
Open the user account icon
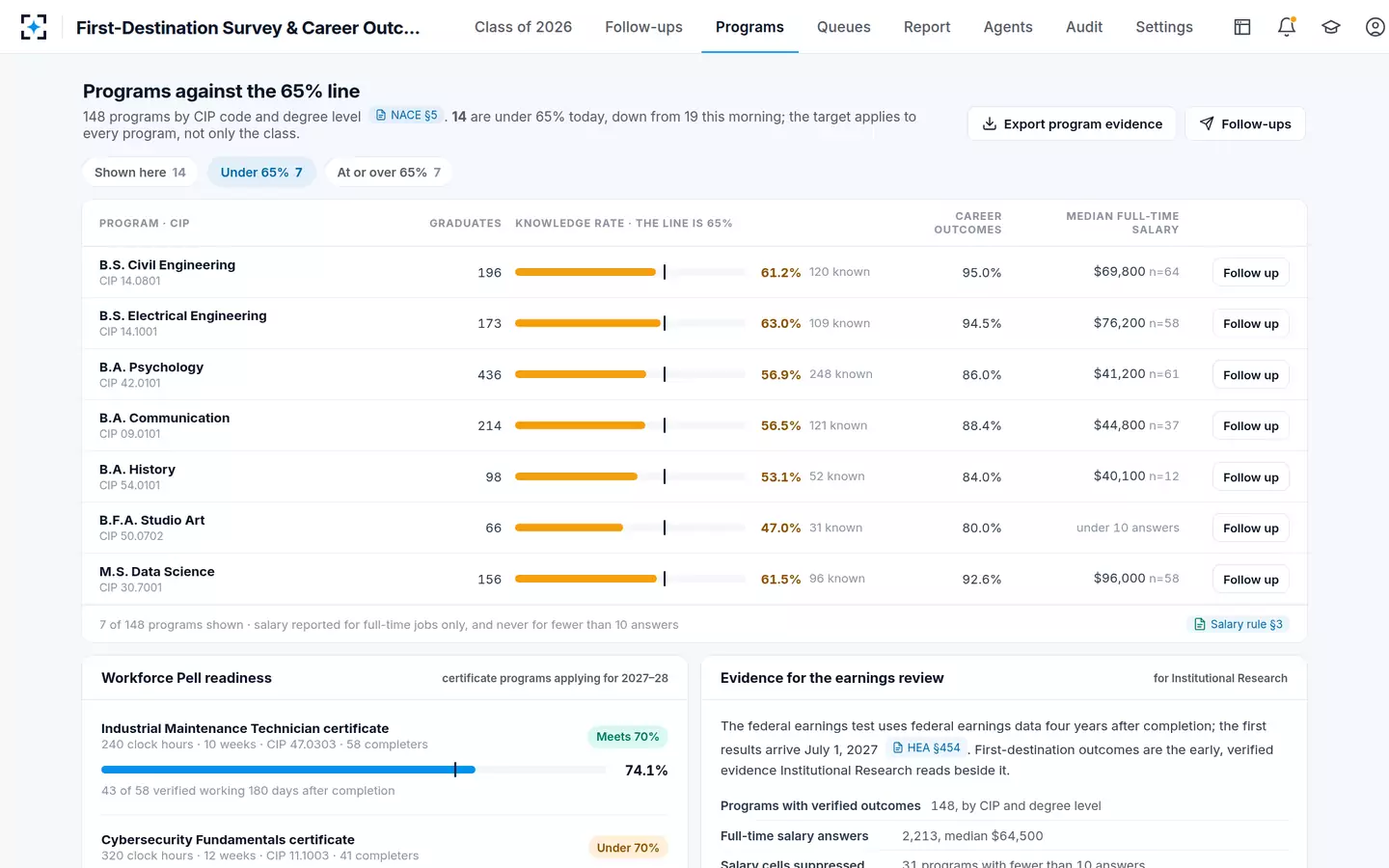(x=1375, y=27)
